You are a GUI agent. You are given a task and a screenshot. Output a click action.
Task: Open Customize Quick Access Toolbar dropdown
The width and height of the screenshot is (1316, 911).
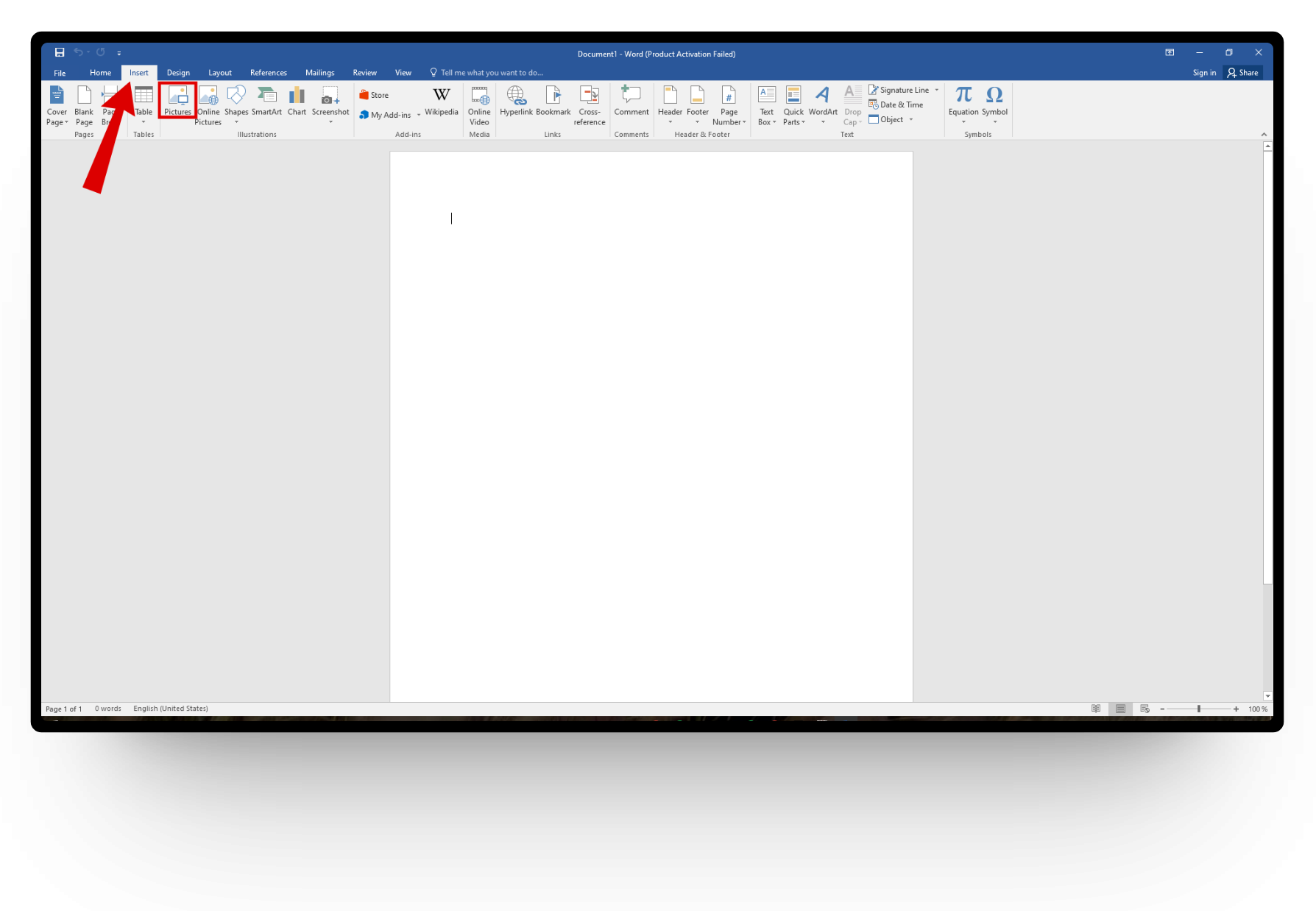[119, 53]
